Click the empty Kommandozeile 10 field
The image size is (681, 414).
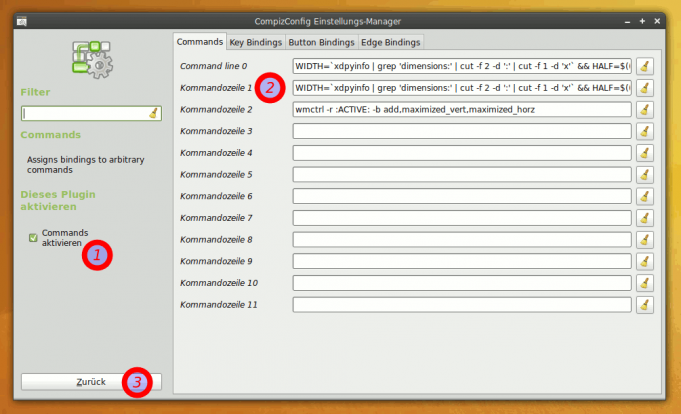point(461,283)
